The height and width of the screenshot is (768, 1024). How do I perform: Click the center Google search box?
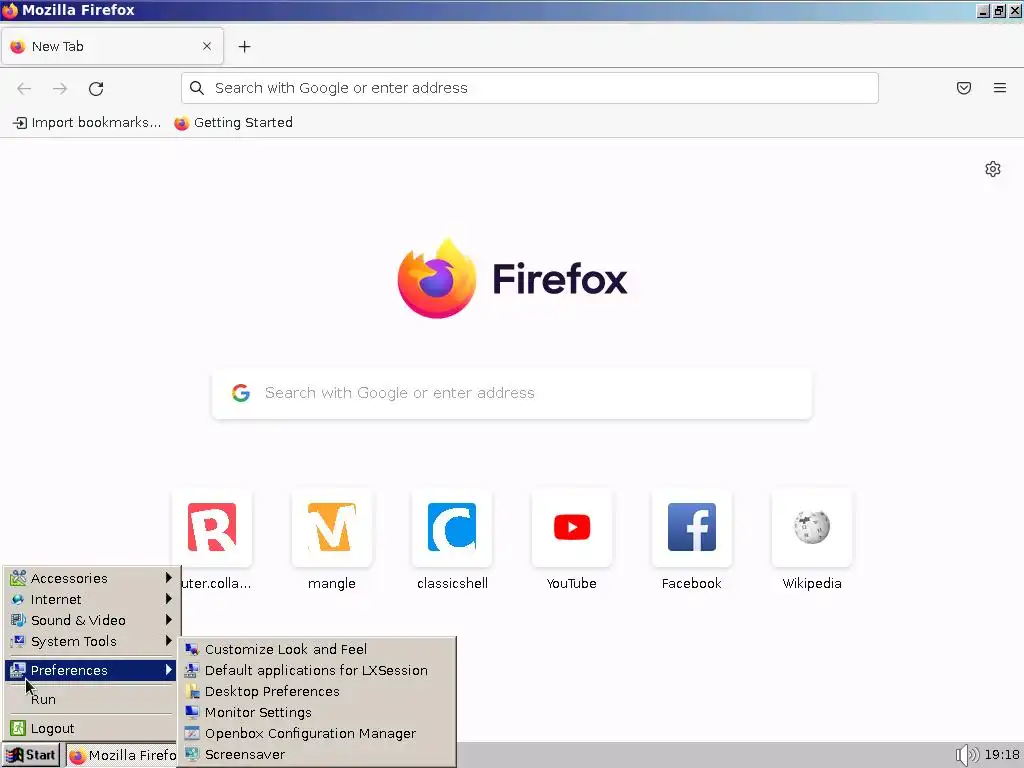pos(512,393)
